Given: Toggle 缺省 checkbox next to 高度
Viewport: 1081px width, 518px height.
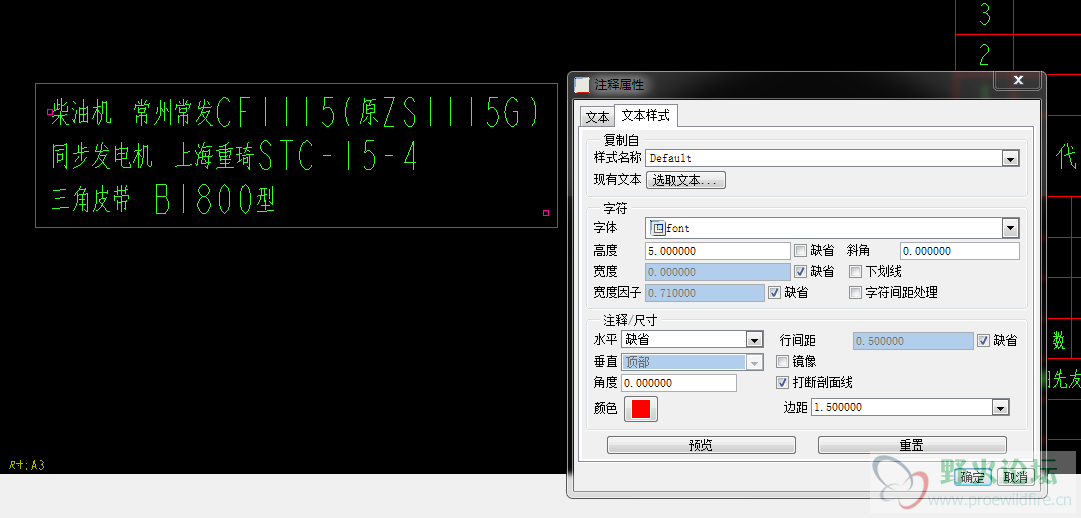Looking at the screenshot, I should (800, 250).
